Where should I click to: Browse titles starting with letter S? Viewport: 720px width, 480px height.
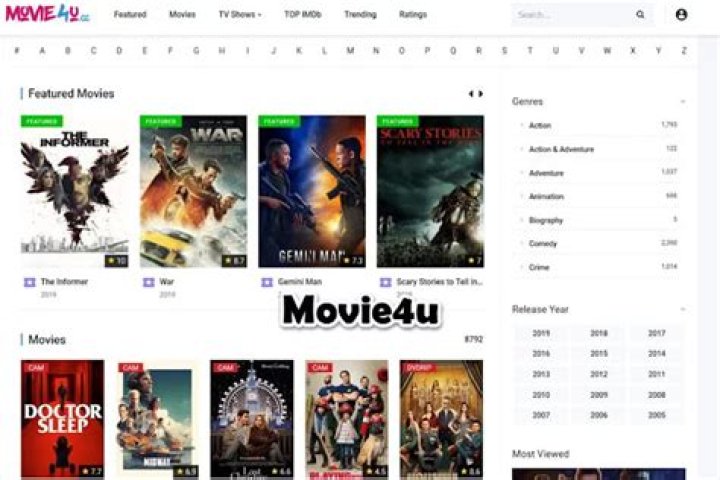[x=504, y=51]
